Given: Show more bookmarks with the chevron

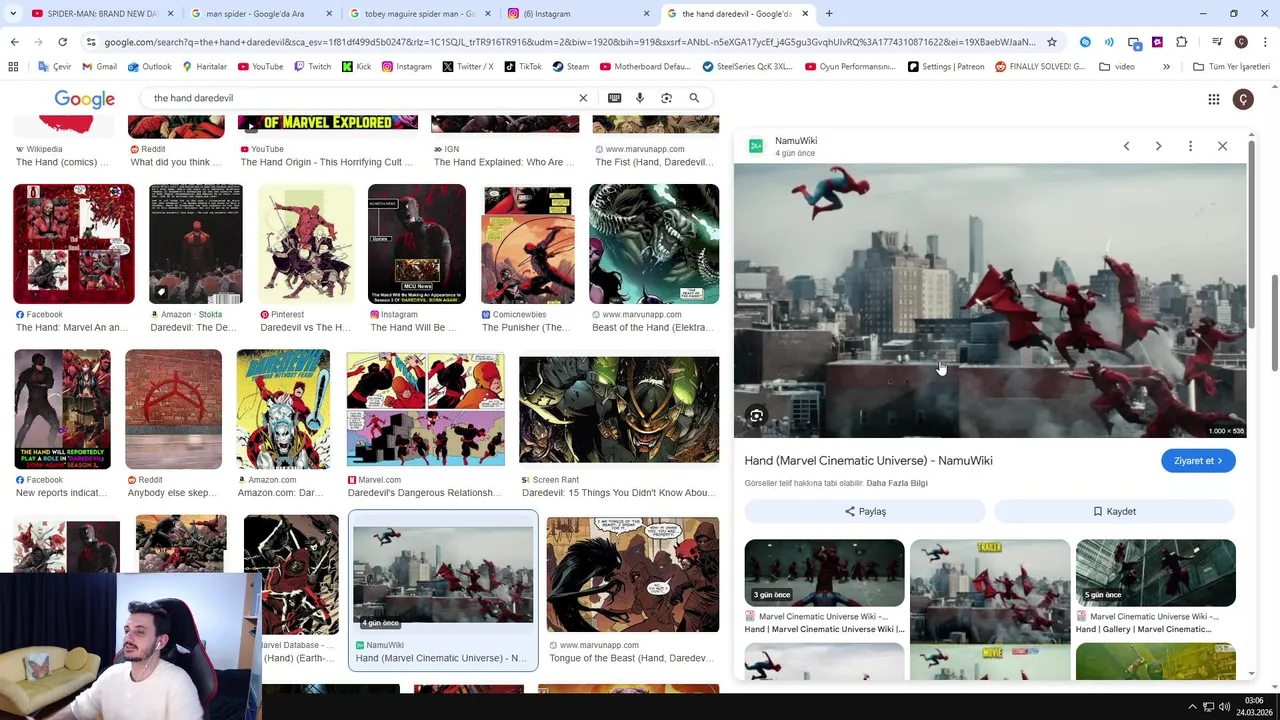Looking at the screenshot, I should tap(1166, 67).
